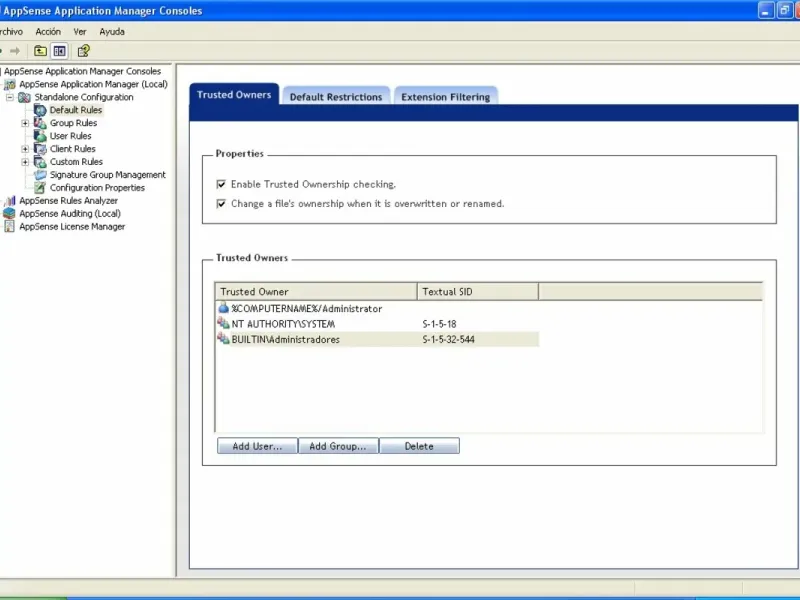800x600 pixels.
Task: Click the Custom Rules icon
Action: (40, 162)
